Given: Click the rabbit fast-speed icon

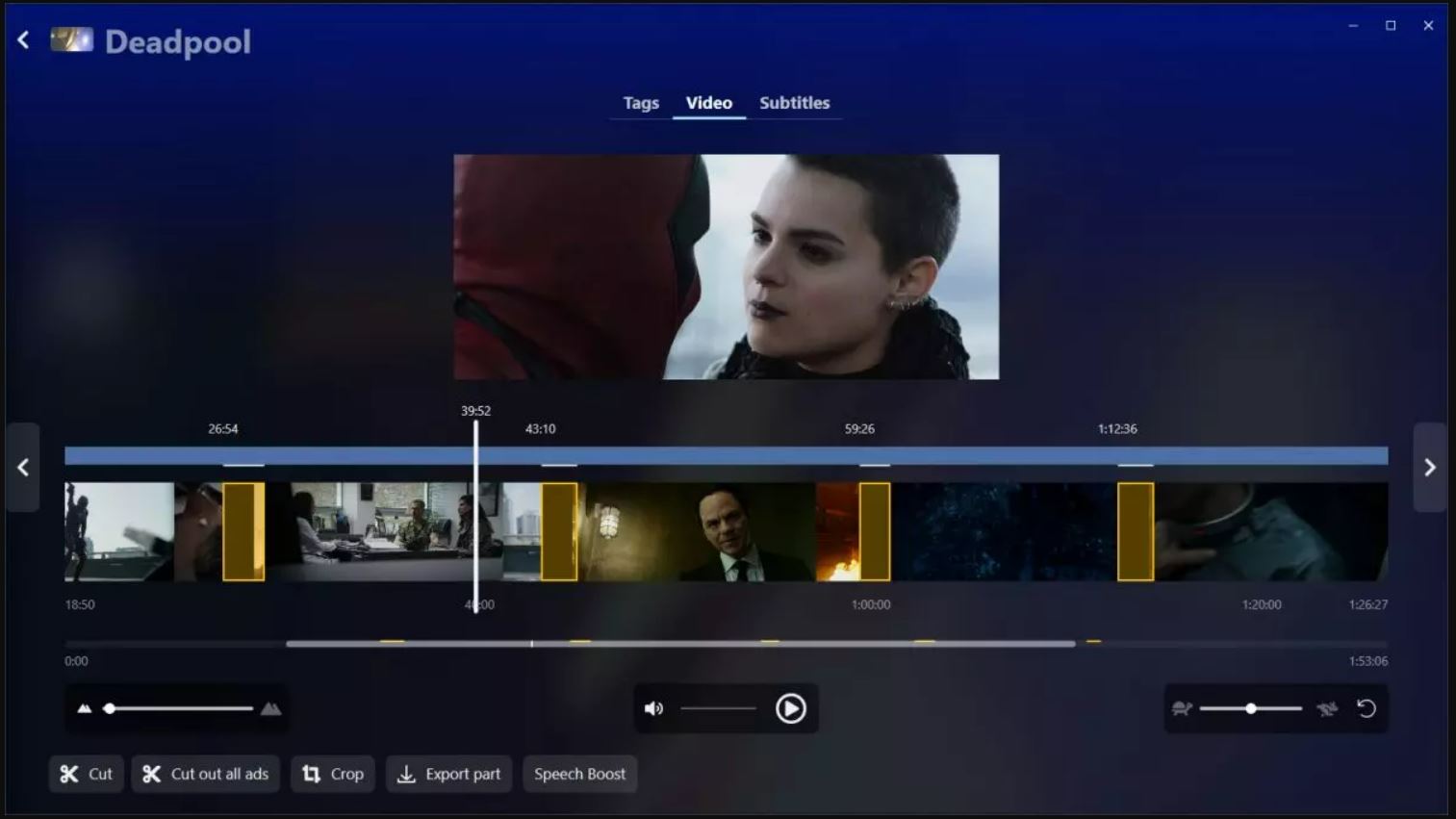Looking at the screenshot, I should pos(1327,709).
